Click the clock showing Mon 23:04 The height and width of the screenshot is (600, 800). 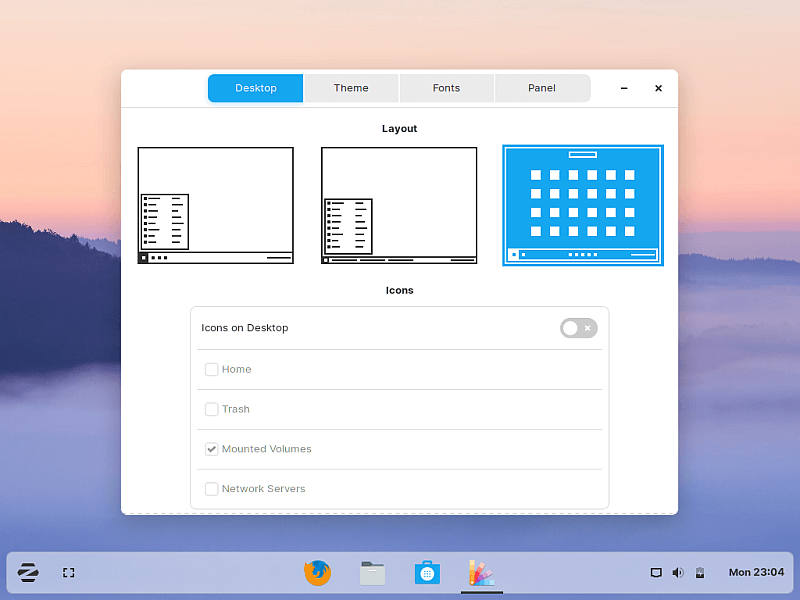(755, 572)
